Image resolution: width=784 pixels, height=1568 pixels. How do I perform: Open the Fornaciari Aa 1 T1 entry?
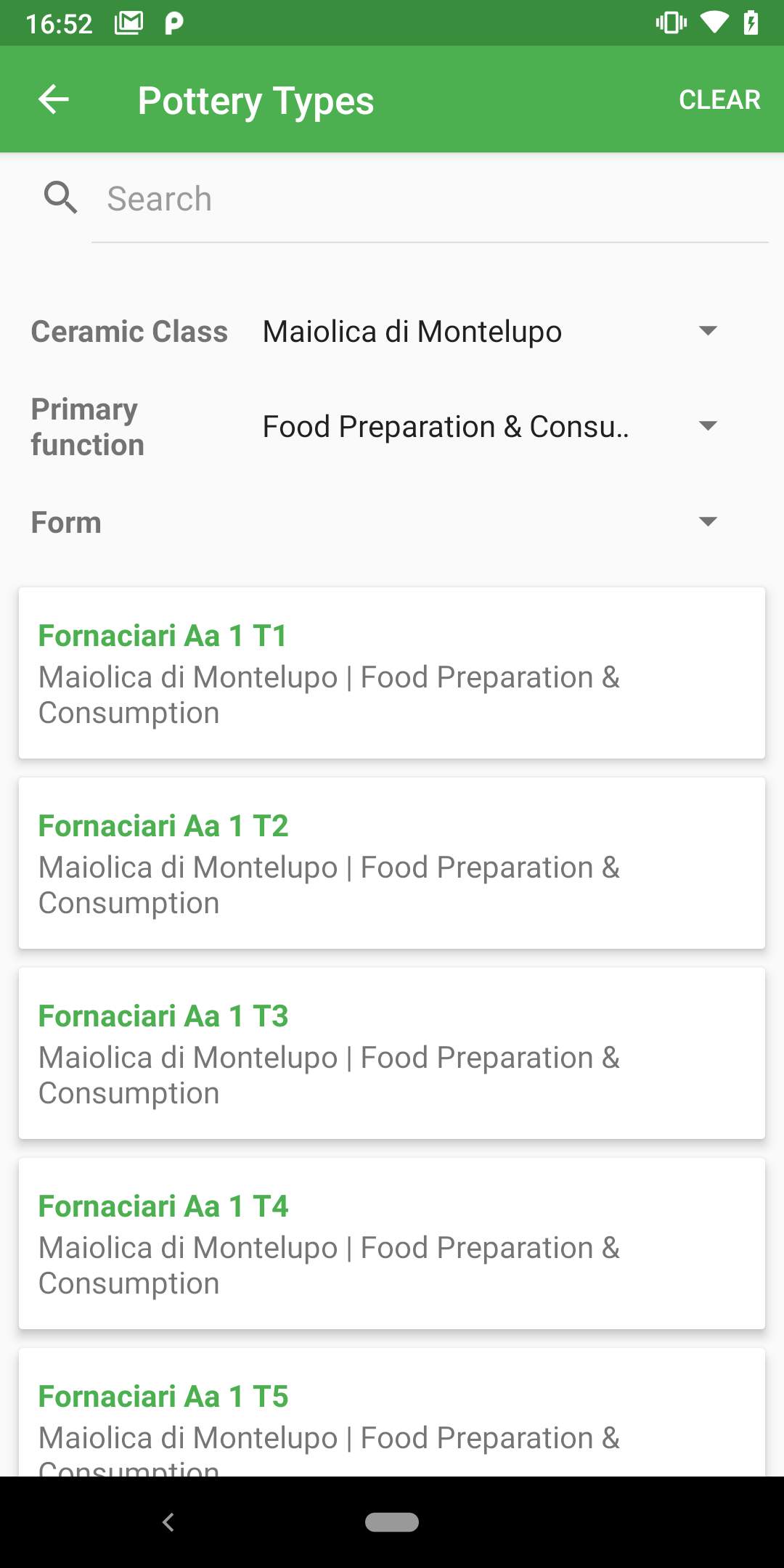[392, 673]
